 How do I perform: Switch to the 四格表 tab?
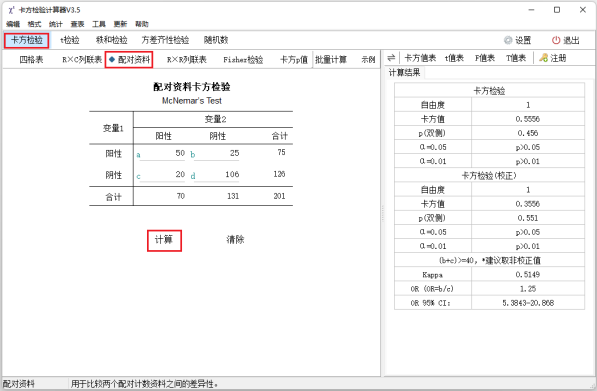pyautogui.click(x=31, y=60)
